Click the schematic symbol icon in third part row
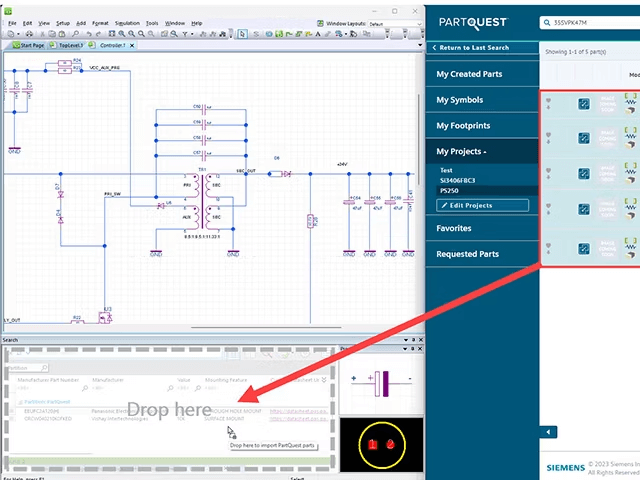This screenshot has height=480, width=640. point(584,173)
